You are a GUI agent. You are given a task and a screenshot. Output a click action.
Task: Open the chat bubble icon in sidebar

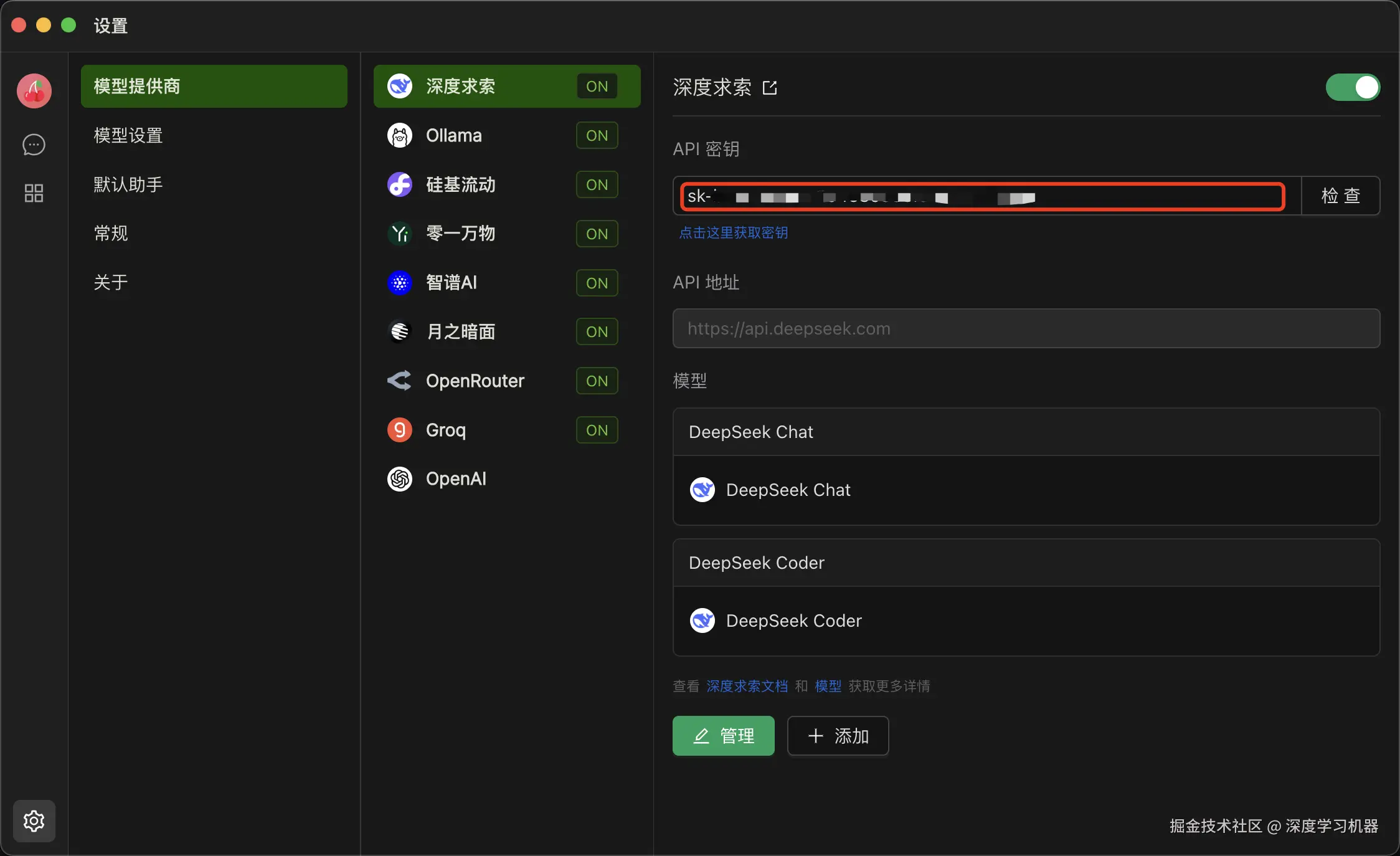34,145
